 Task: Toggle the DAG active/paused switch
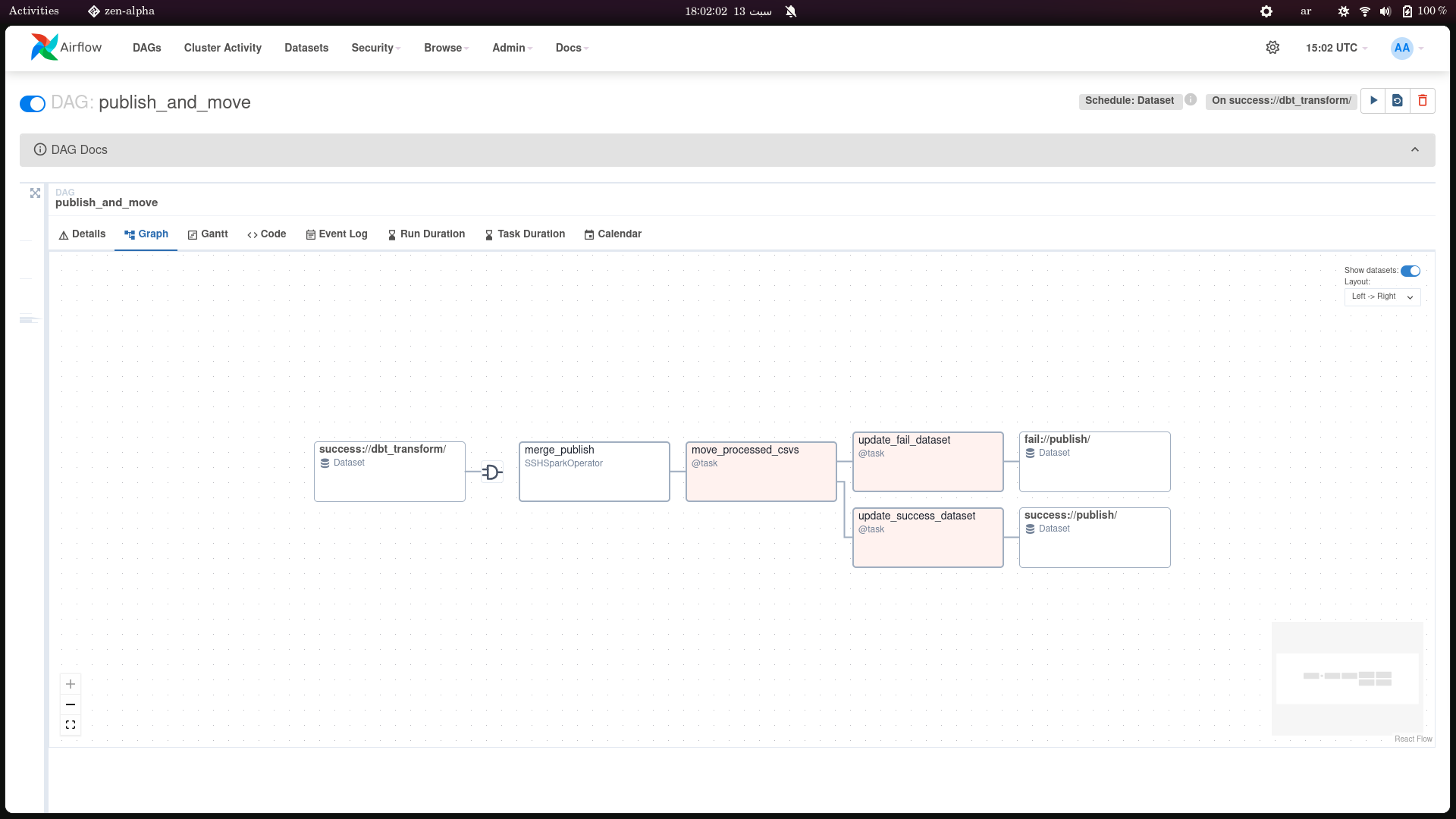click(32, 102)
